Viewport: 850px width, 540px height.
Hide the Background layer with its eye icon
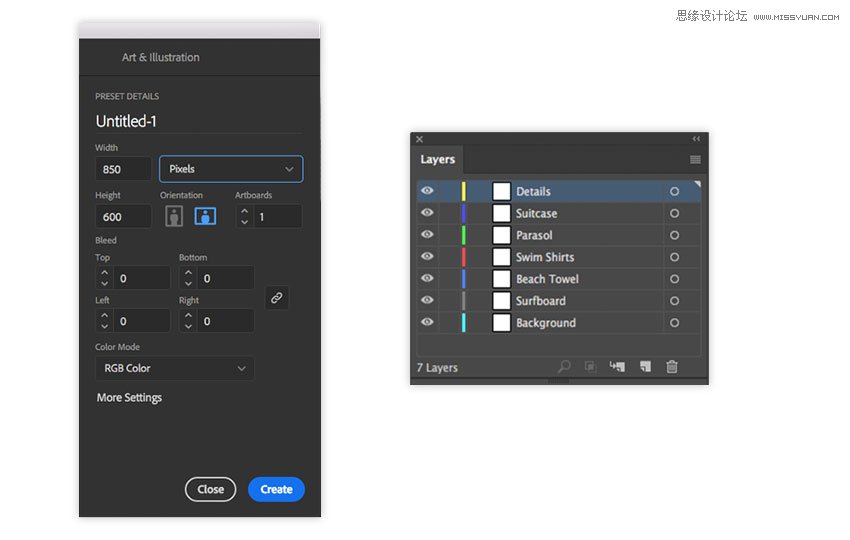tap(427, 323)
